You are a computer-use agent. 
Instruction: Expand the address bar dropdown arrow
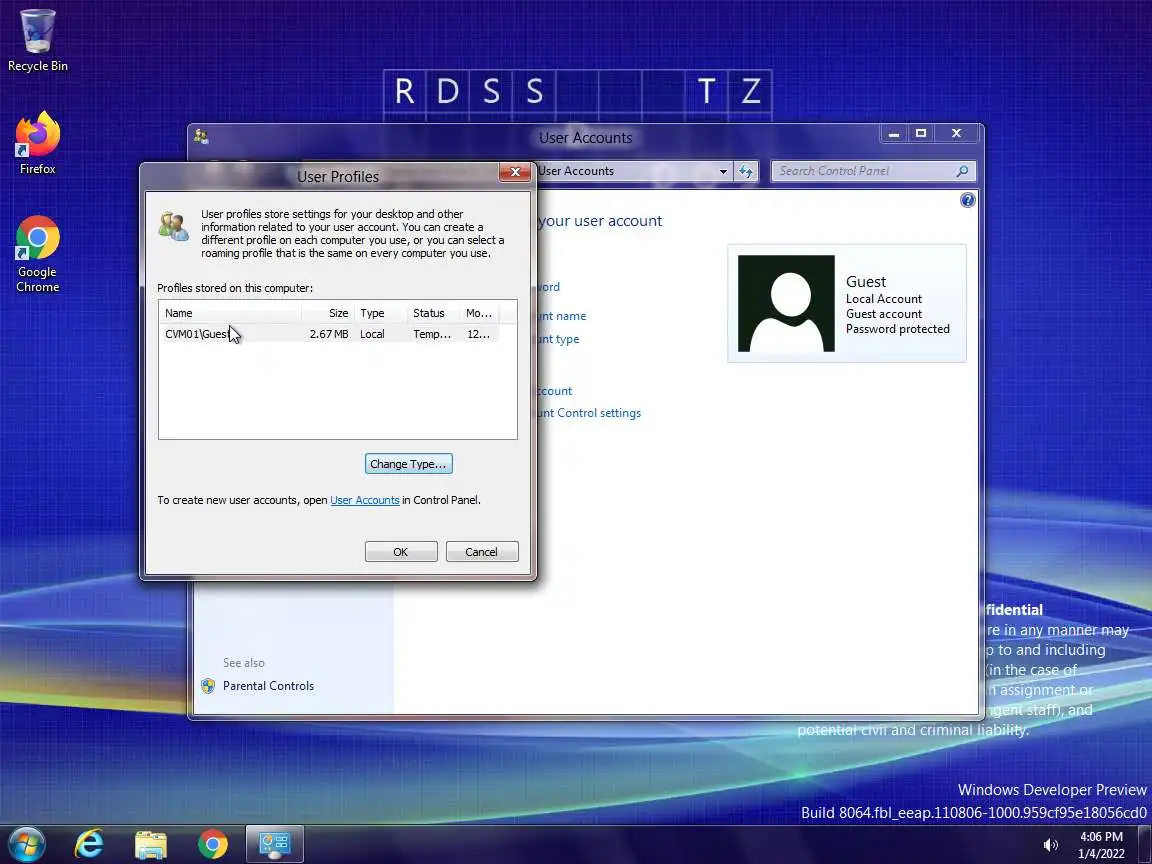(x=723, y=171)
